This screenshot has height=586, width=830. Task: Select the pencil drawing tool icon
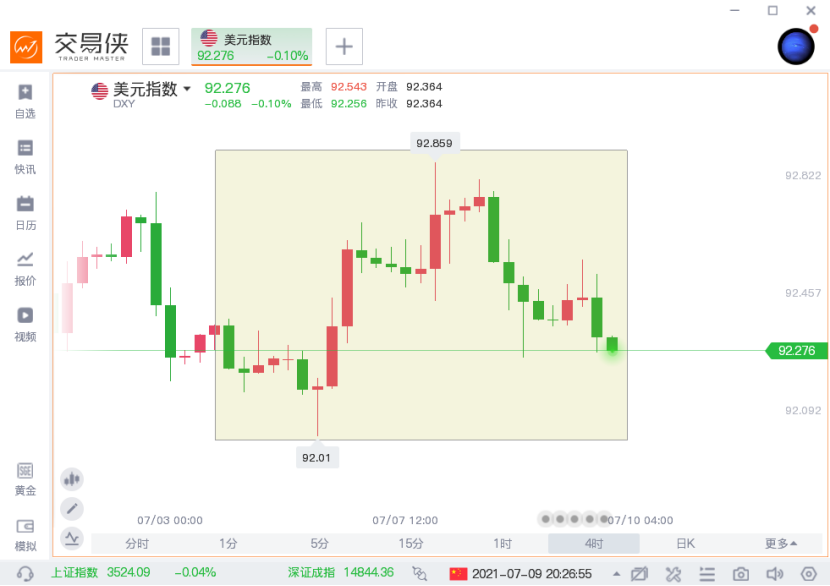point(72,509)
